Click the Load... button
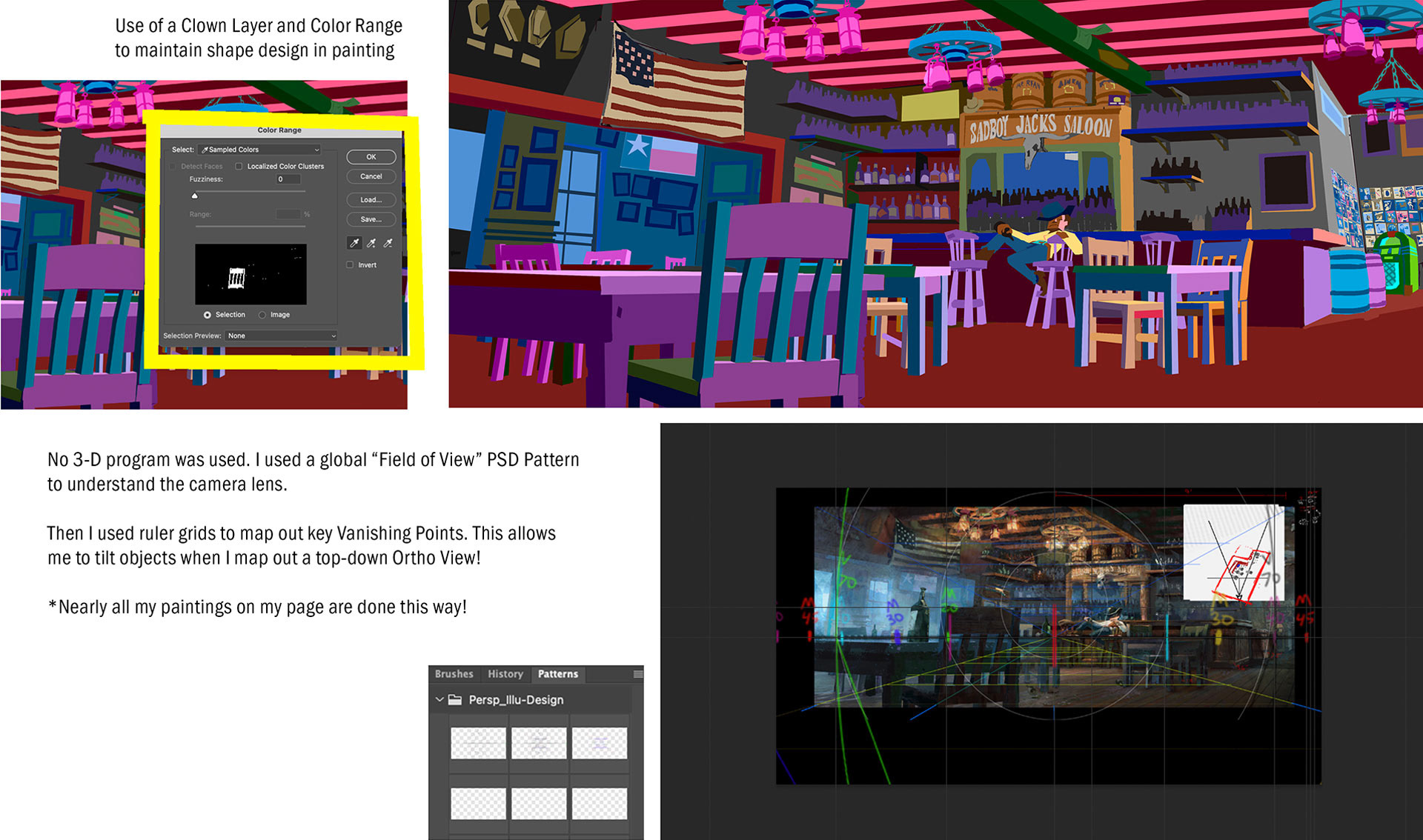1423x840 pixels. (371, 200)
